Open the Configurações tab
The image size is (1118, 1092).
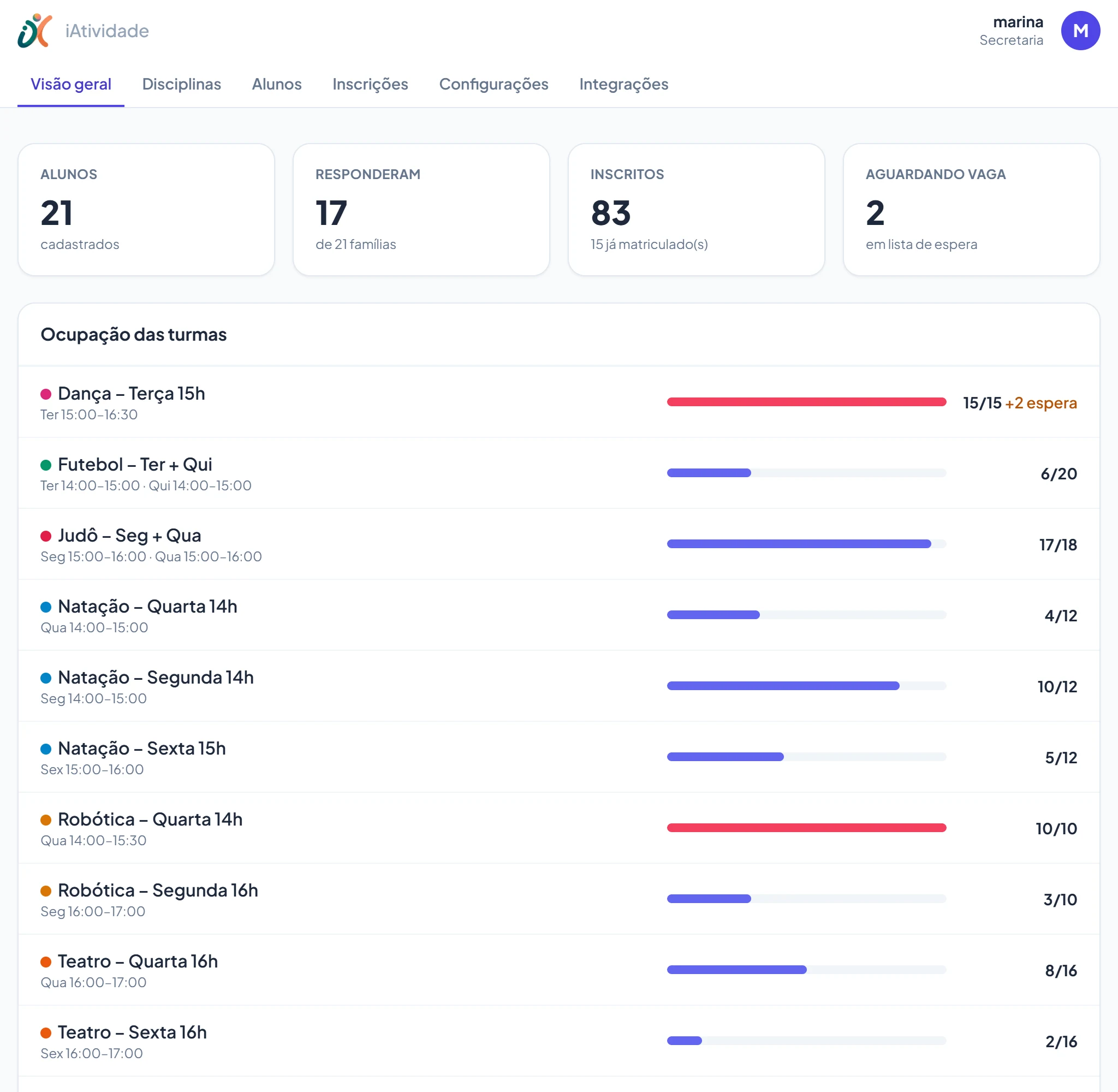[493, 84]
